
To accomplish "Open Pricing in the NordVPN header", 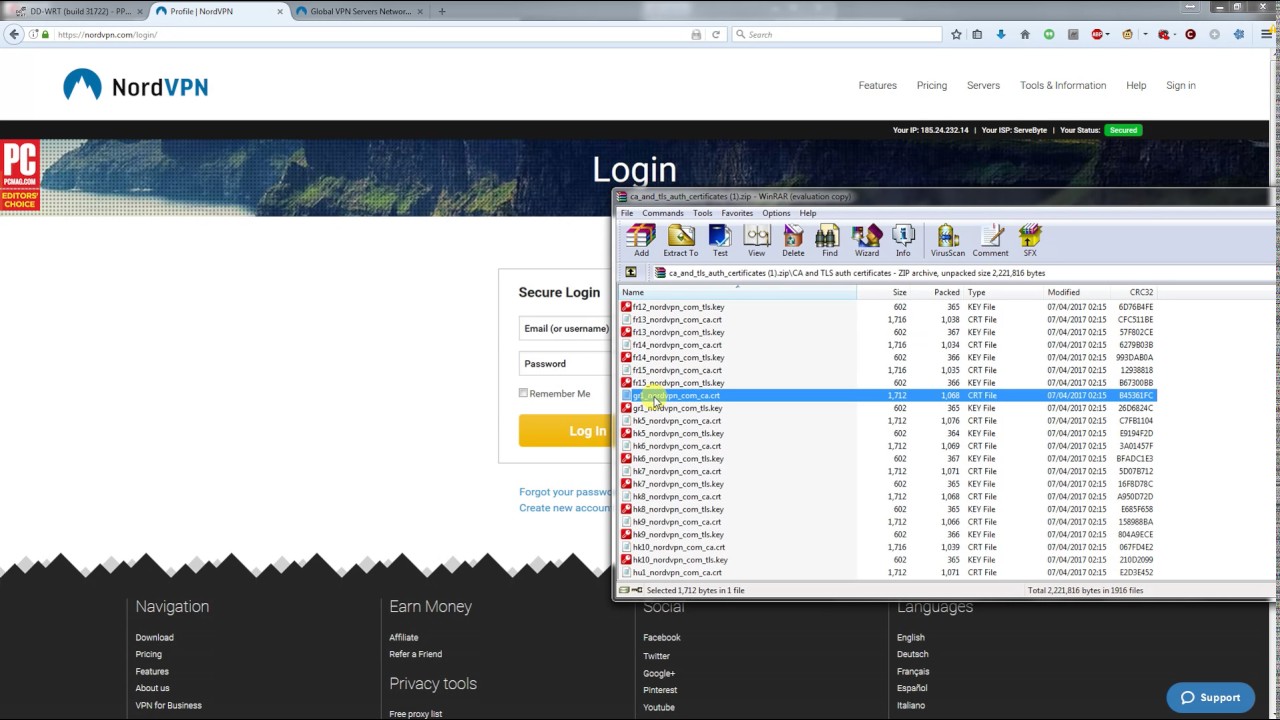I will tap(932, 85).
